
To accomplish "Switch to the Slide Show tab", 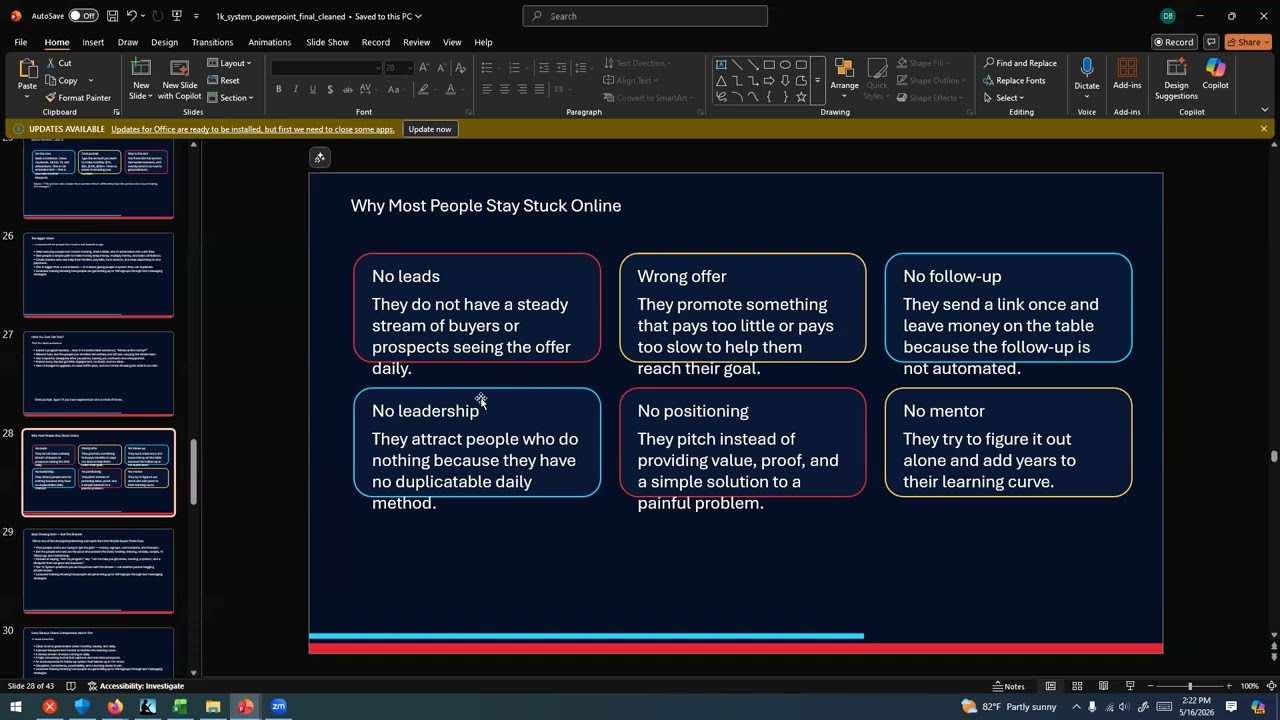I will pos(327,42).
